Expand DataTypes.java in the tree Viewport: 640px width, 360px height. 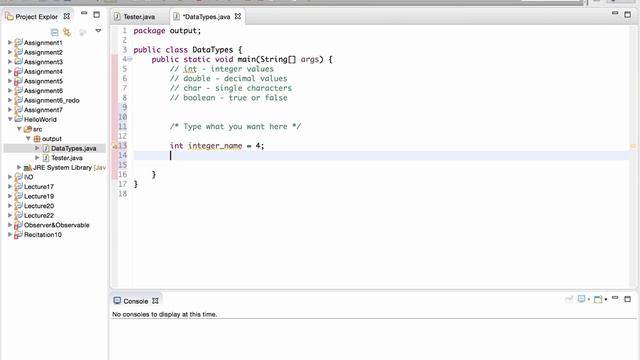pyautogui.click(x=37, y=148)
